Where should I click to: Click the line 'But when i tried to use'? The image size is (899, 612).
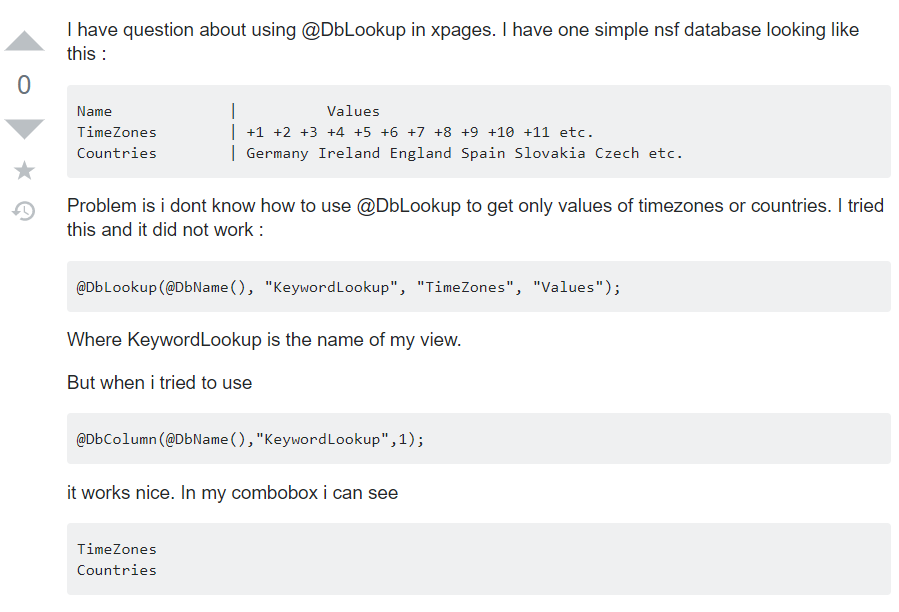pos(160,382)
